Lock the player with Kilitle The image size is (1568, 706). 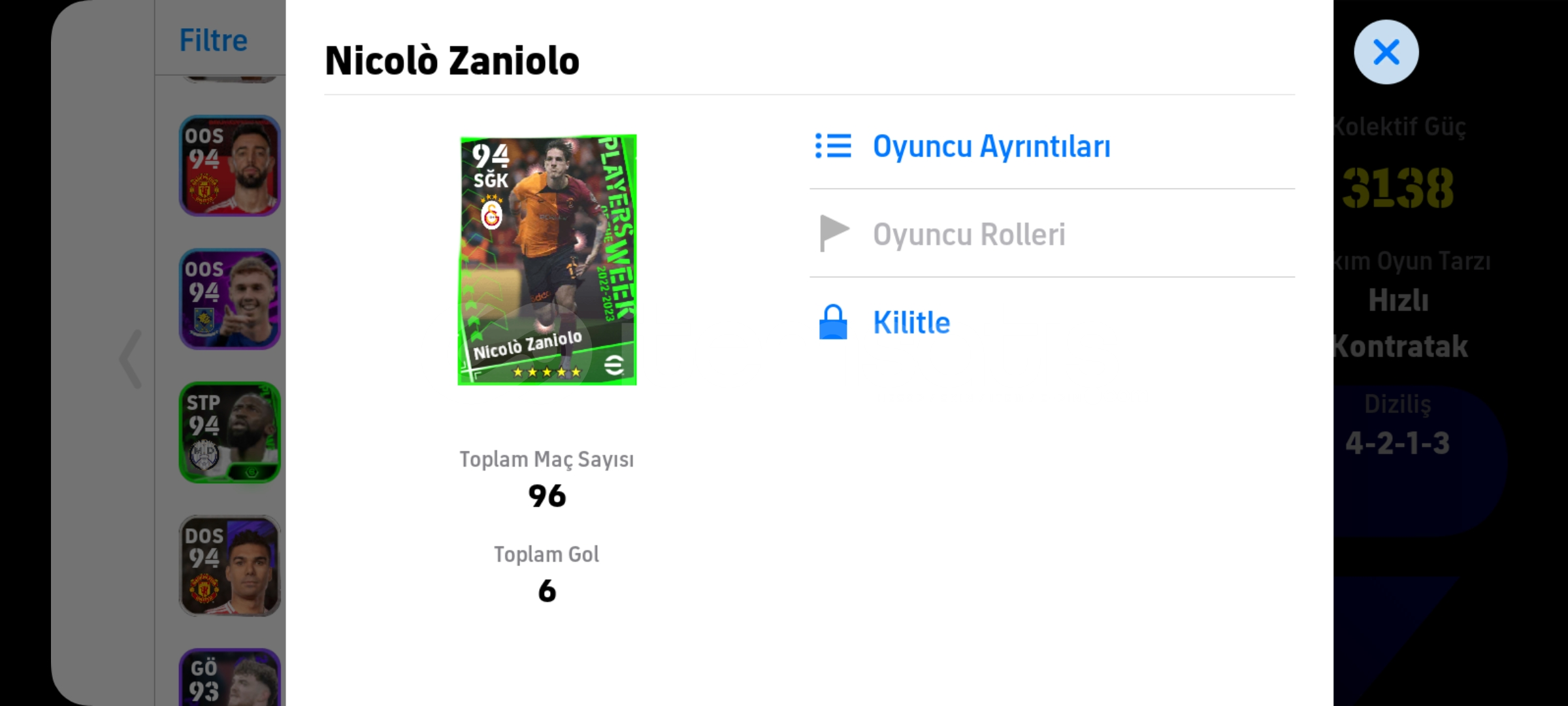click(1052, 322)
